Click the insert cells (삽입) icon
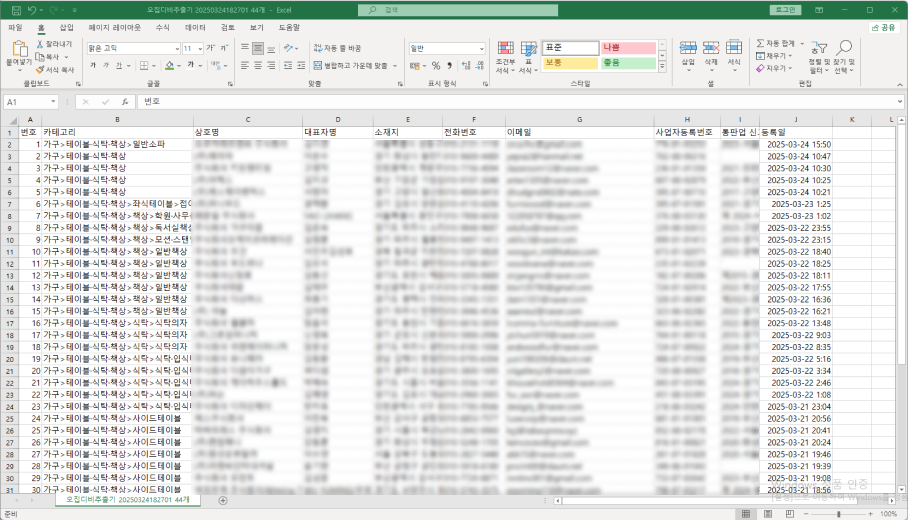 pyautogui.click(x=688, y=52)
